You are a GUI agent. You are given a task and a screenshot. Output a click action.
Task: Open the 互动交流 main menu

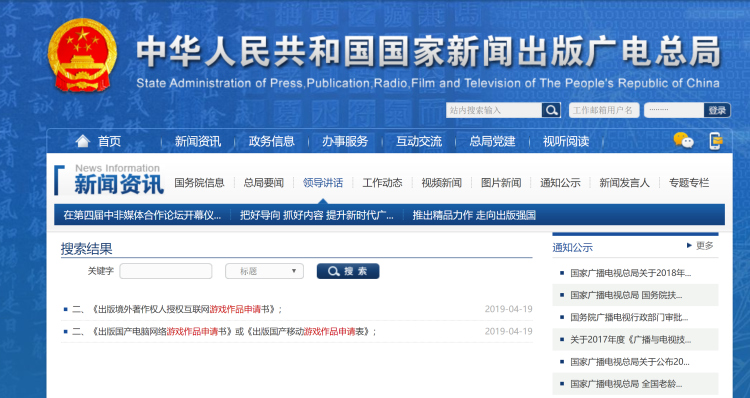tap(419, 141)
